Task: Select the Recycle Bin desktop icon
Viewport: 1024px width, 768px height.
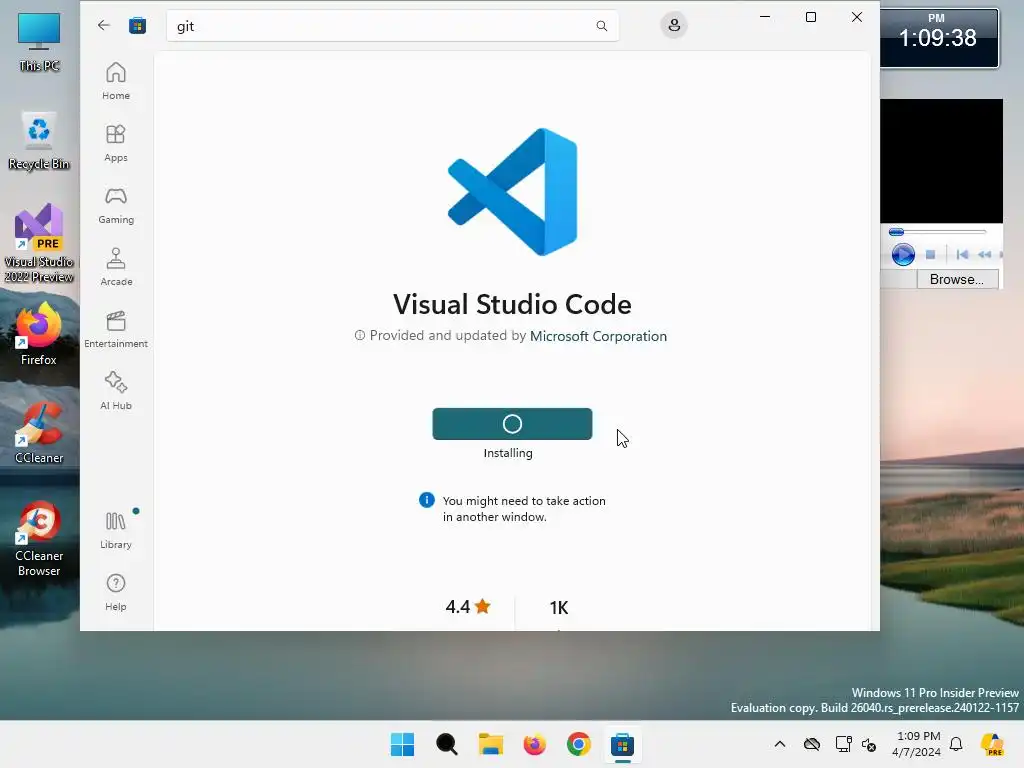Action: [39, 141]
